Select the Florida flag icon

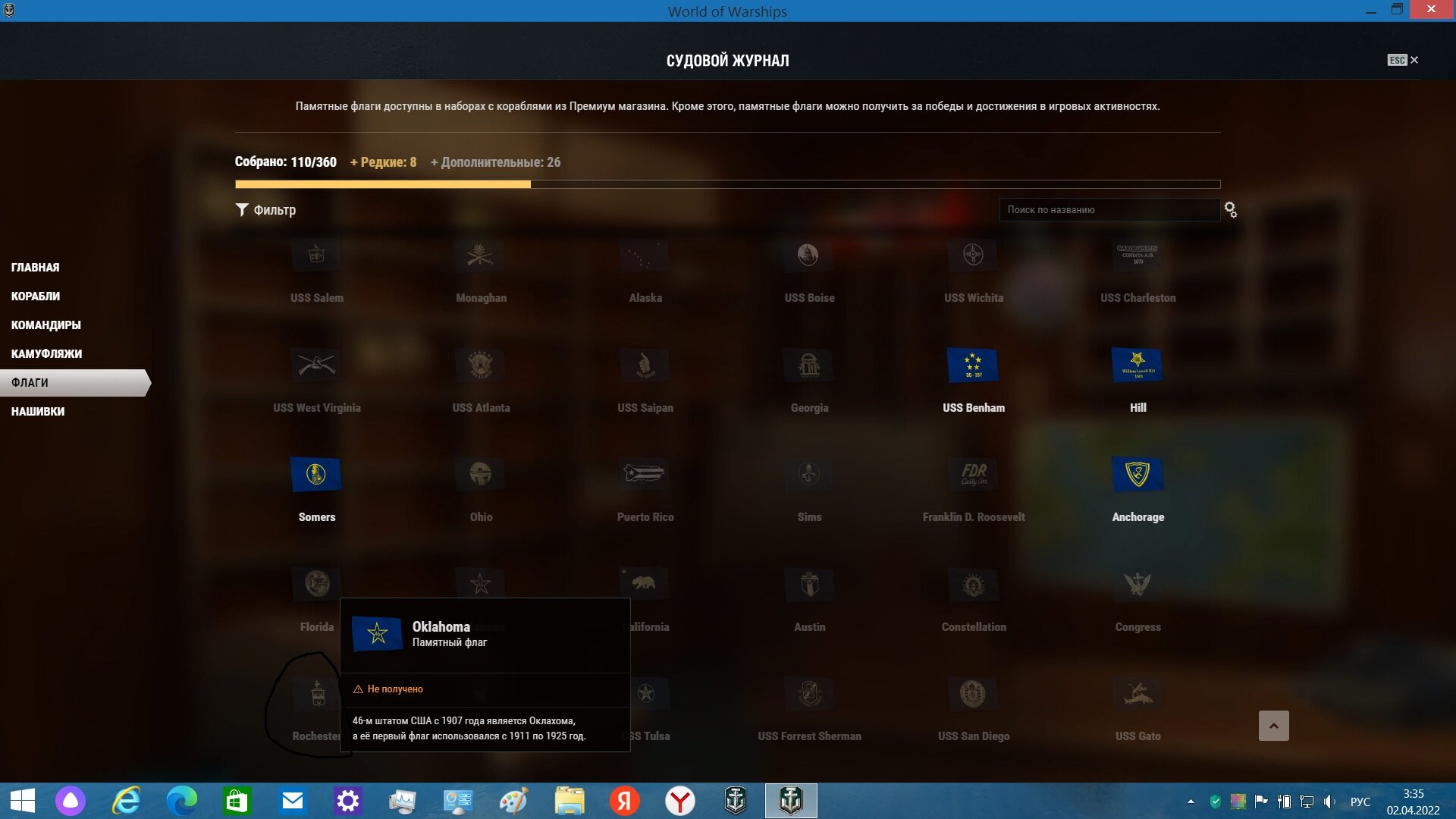316,584
